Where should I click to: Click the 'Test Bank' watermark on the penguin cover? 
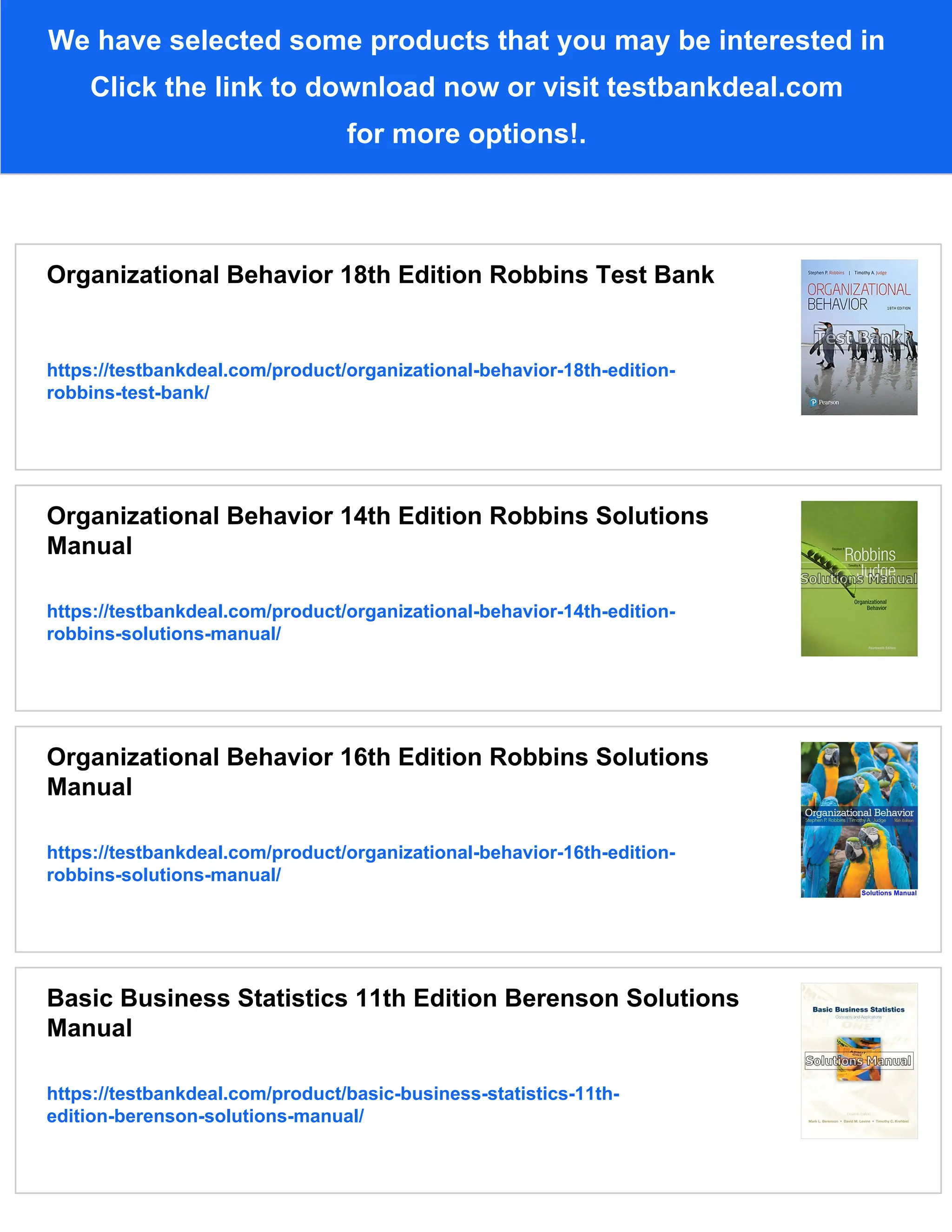859,338
